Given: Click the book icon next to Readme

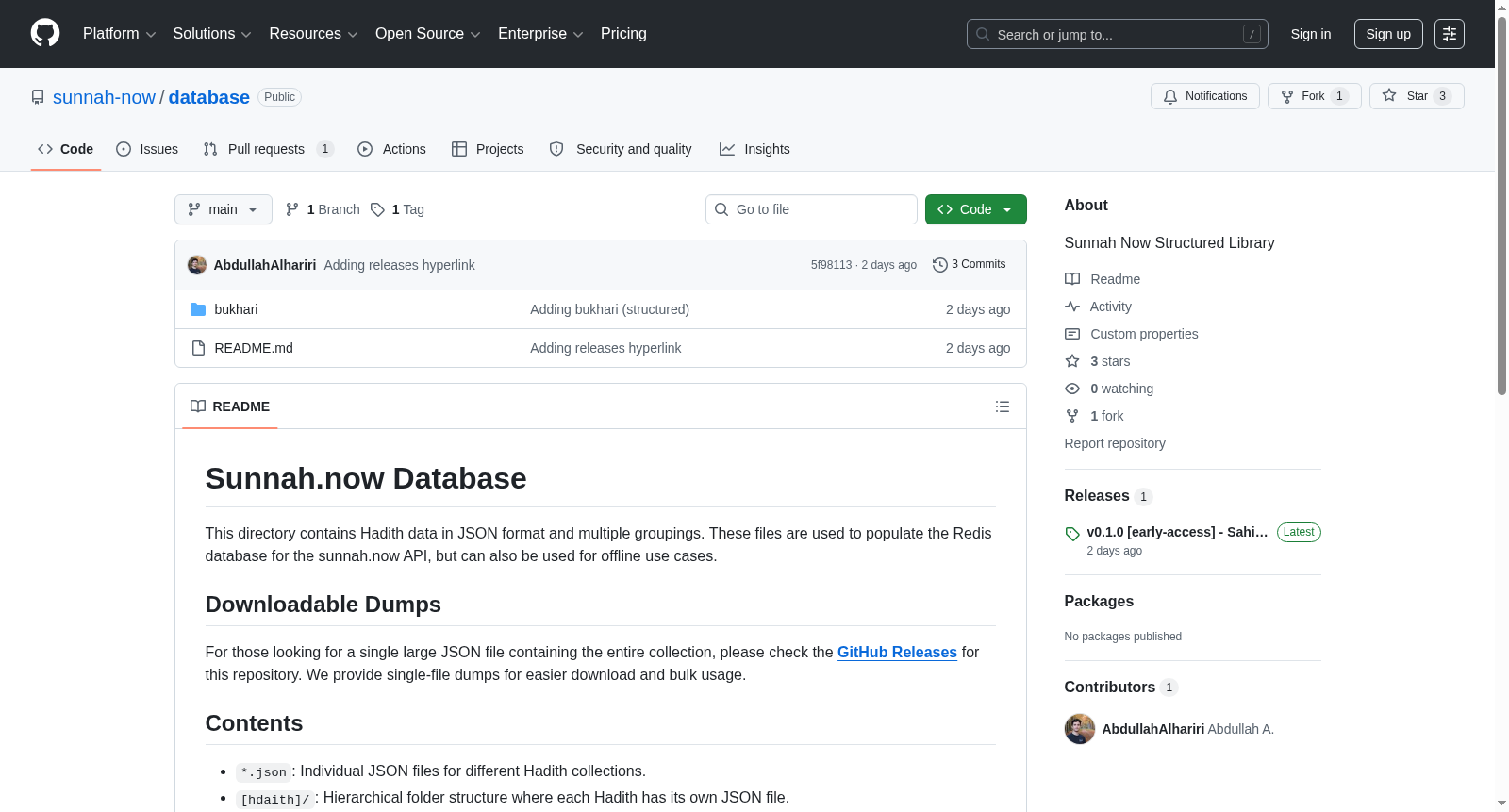Looking at the screenshot, I should pyautogui.click(x=1072, y=279).
